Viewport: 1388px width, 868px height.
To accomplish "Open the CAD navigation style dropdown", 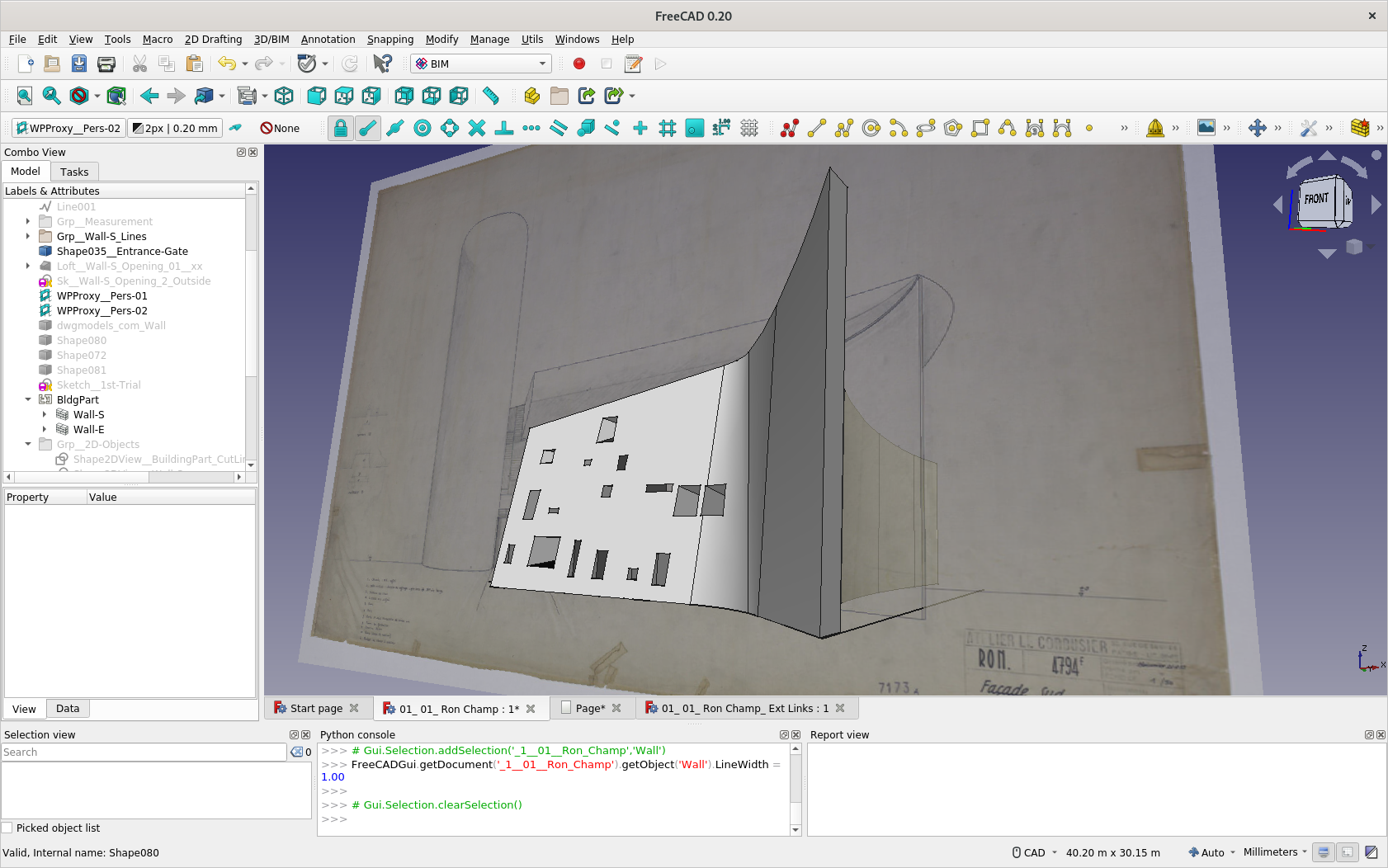I will coord(1035,852).
